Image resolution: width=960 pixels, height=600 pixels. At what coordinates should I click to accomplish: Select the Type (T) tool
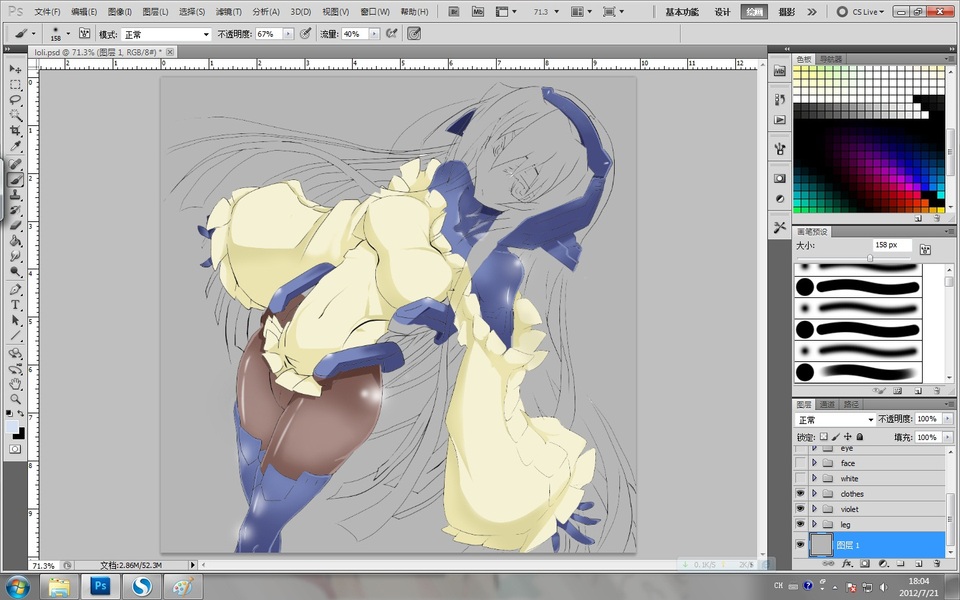pos(16,304)
